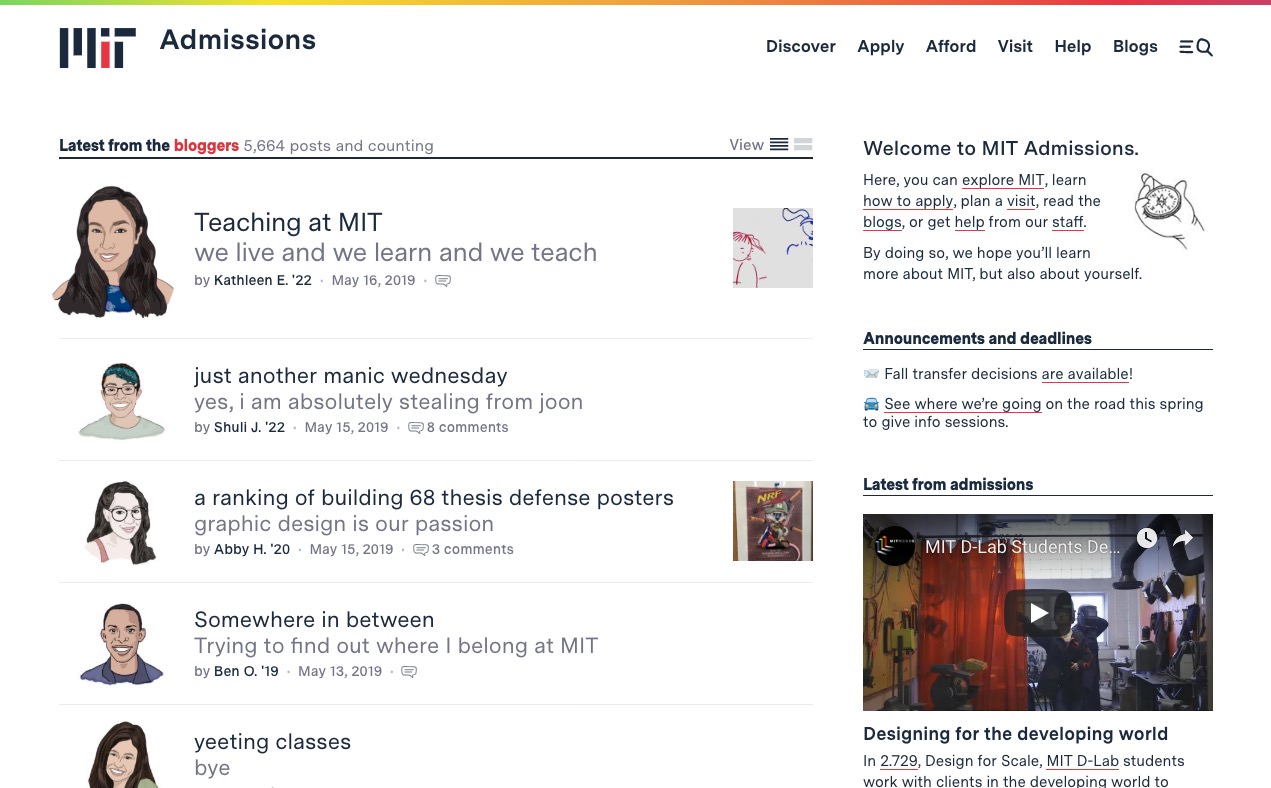Click the 'staff' link in welcome text
1271x788 pixels.
coord(1067,223)
